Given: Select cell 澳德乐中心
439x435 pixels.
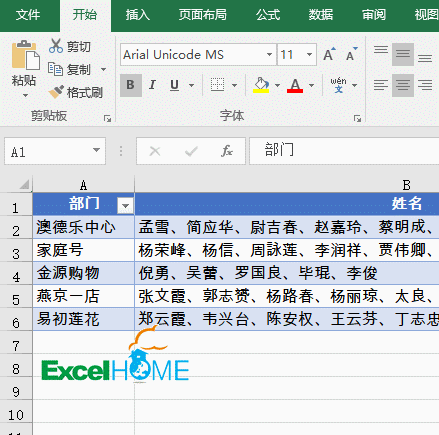Looking at the screenshot, I should click(83, 227).
